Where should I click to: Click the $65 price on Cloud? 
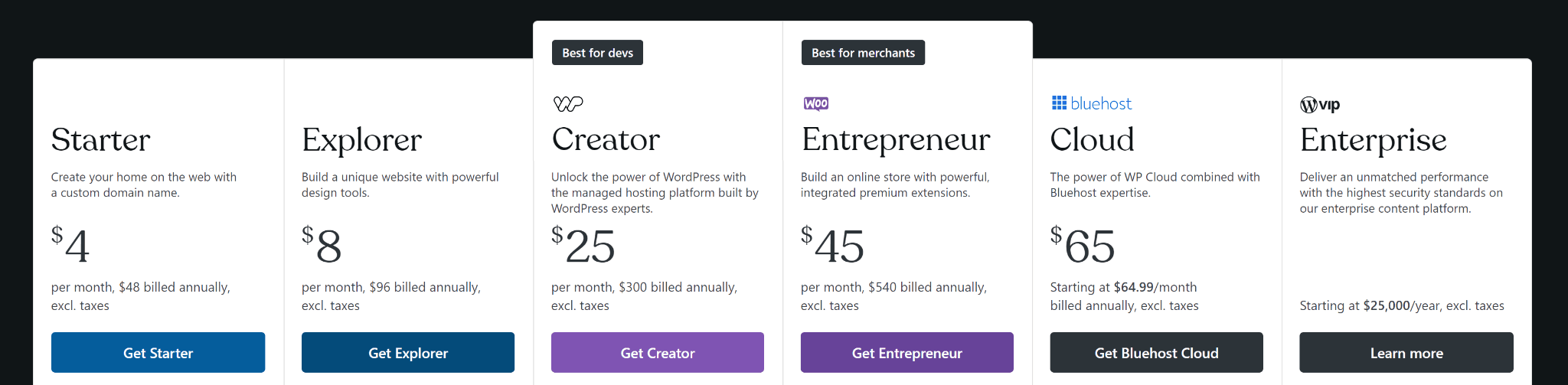[x=1083, y=245]
